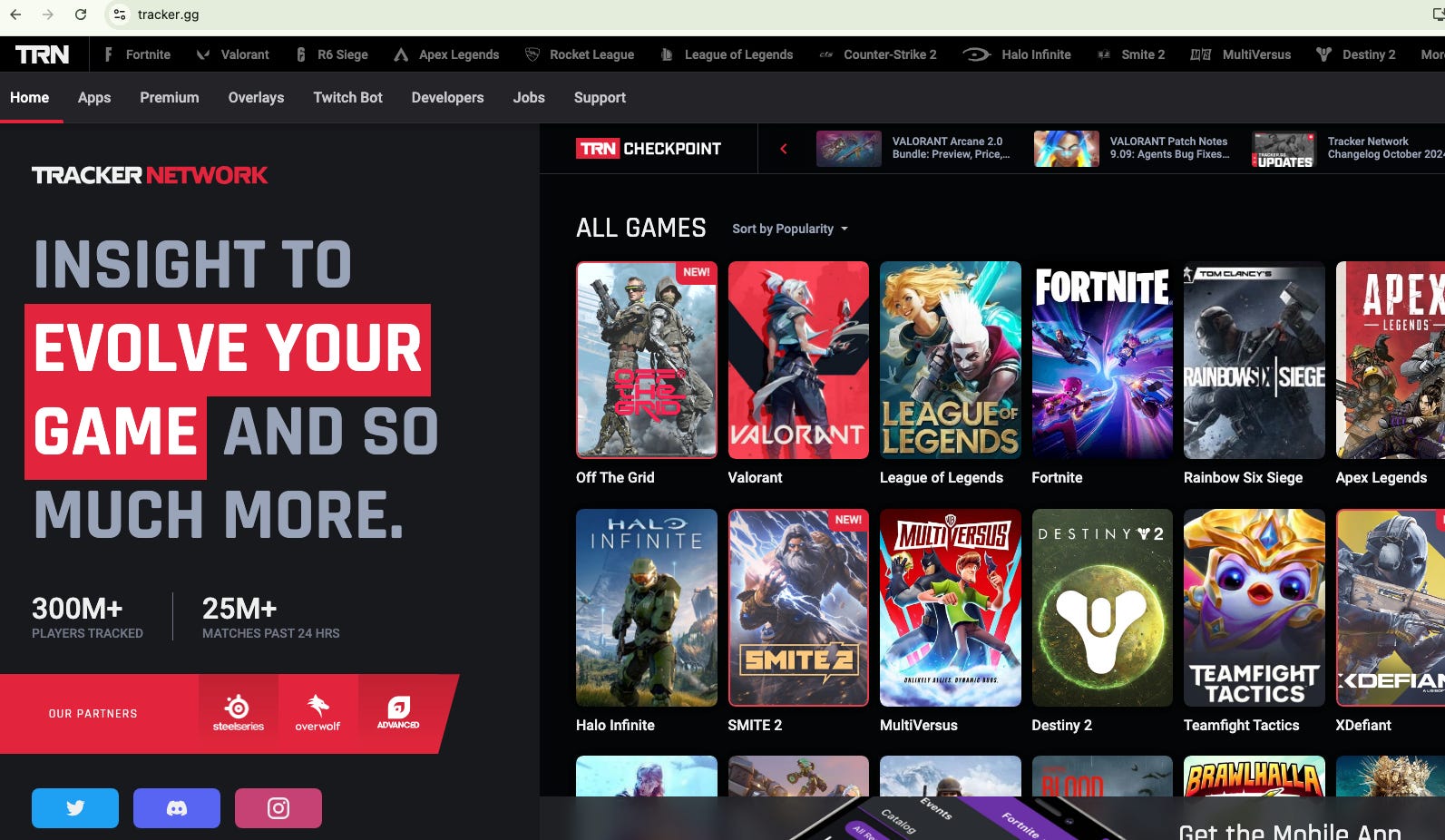Open MultiVersus in the top game bar
The width and height of the screenshot is (1445, 840).
[x=1241, y=54]
